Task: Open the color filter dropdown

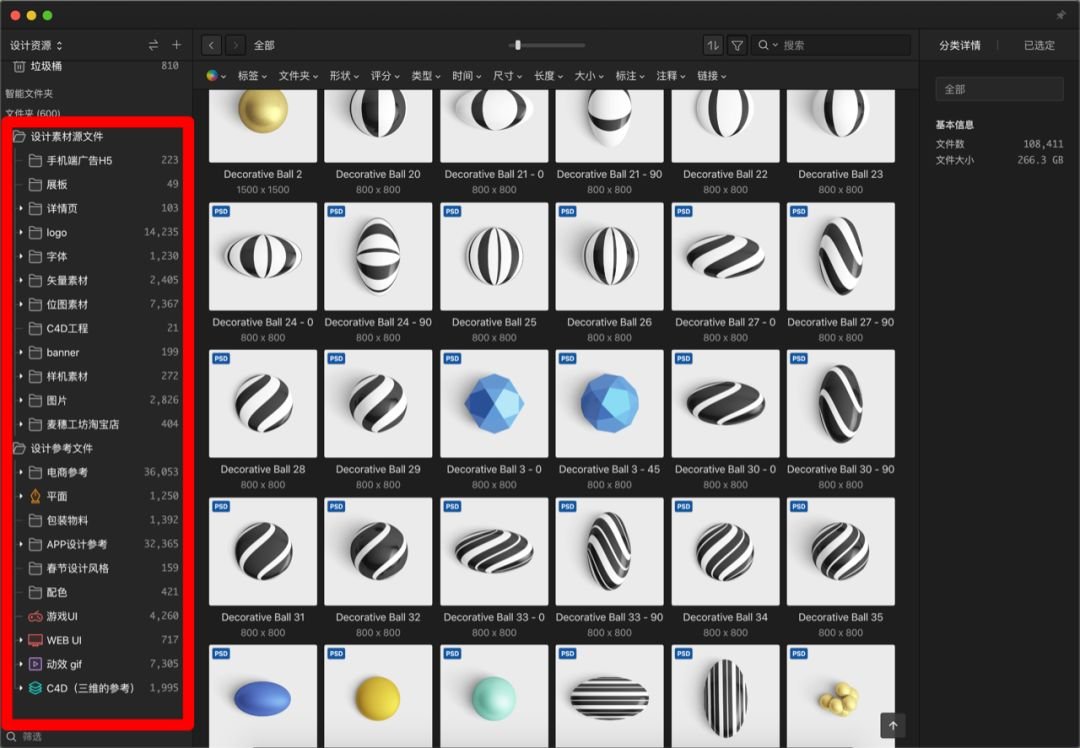Action: tap(216, 76)
